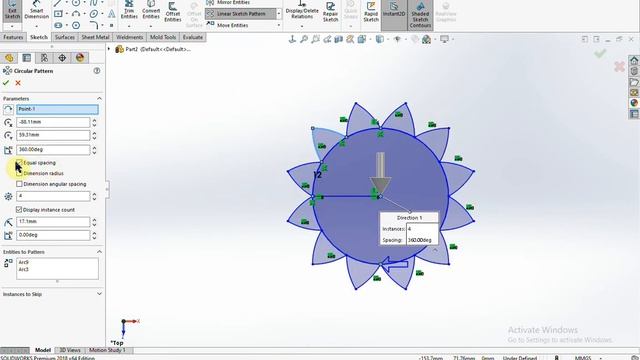Collapse the Entities to Pattern section
The image size is (640, 360).
[99, 252]
